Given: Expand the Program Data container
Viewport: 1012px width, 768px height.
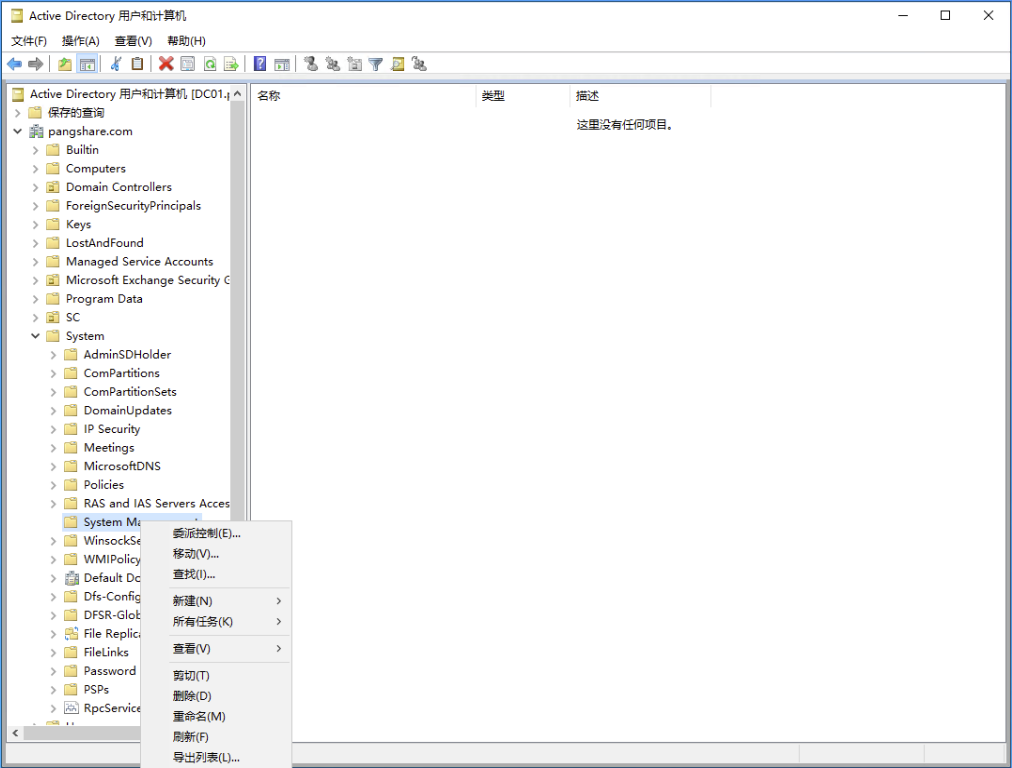Looking at the screenshot, I should 35,299.
